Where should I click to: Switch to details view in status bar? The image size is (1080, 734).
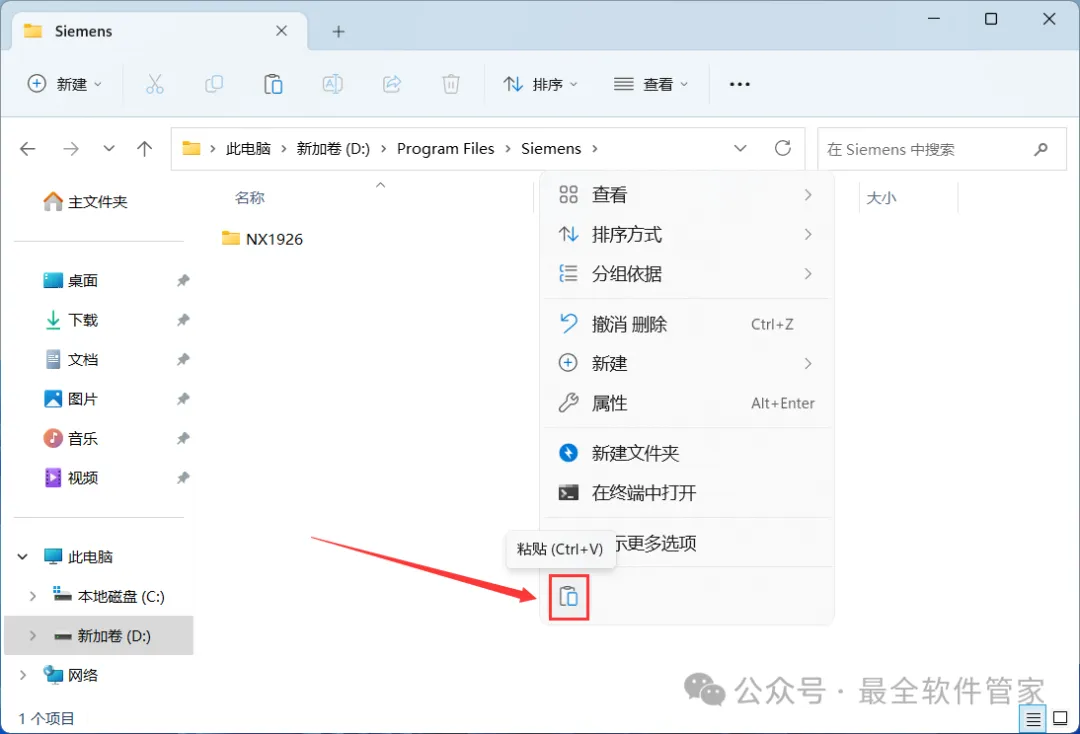pyautogui.click(x=1033, y=720)
